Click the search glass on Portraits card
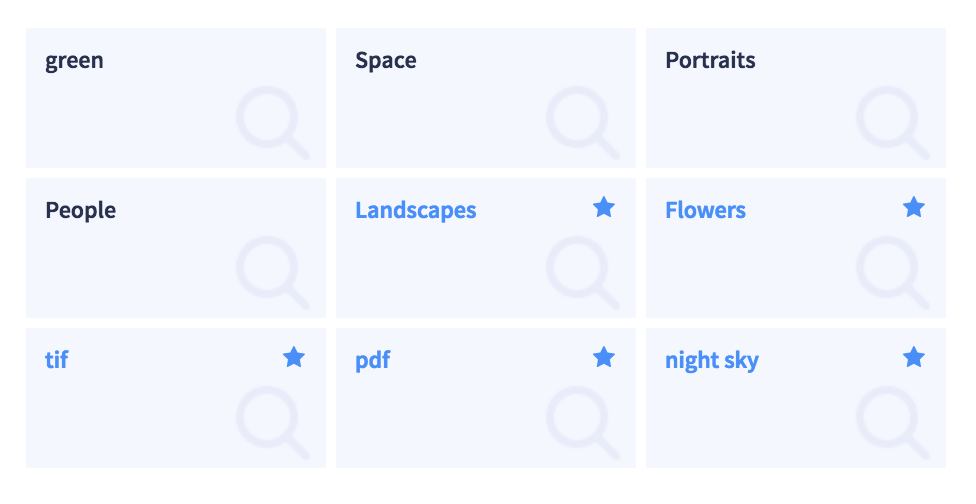This screenshot has width=976, height=504. [893, 123]
